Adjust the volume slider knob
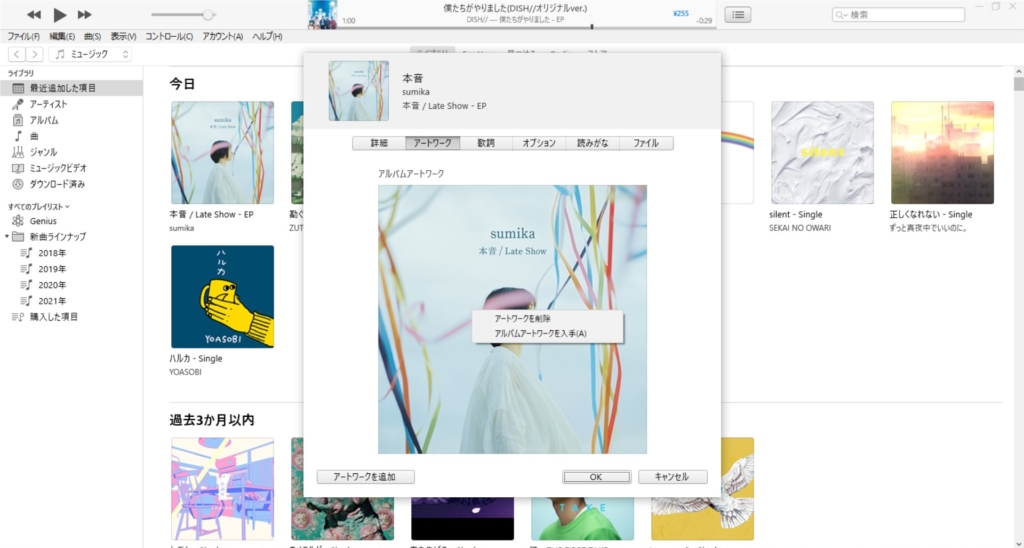Image resolution: width=1024 pixels, height=548 pixels. (x=208, y=14)
